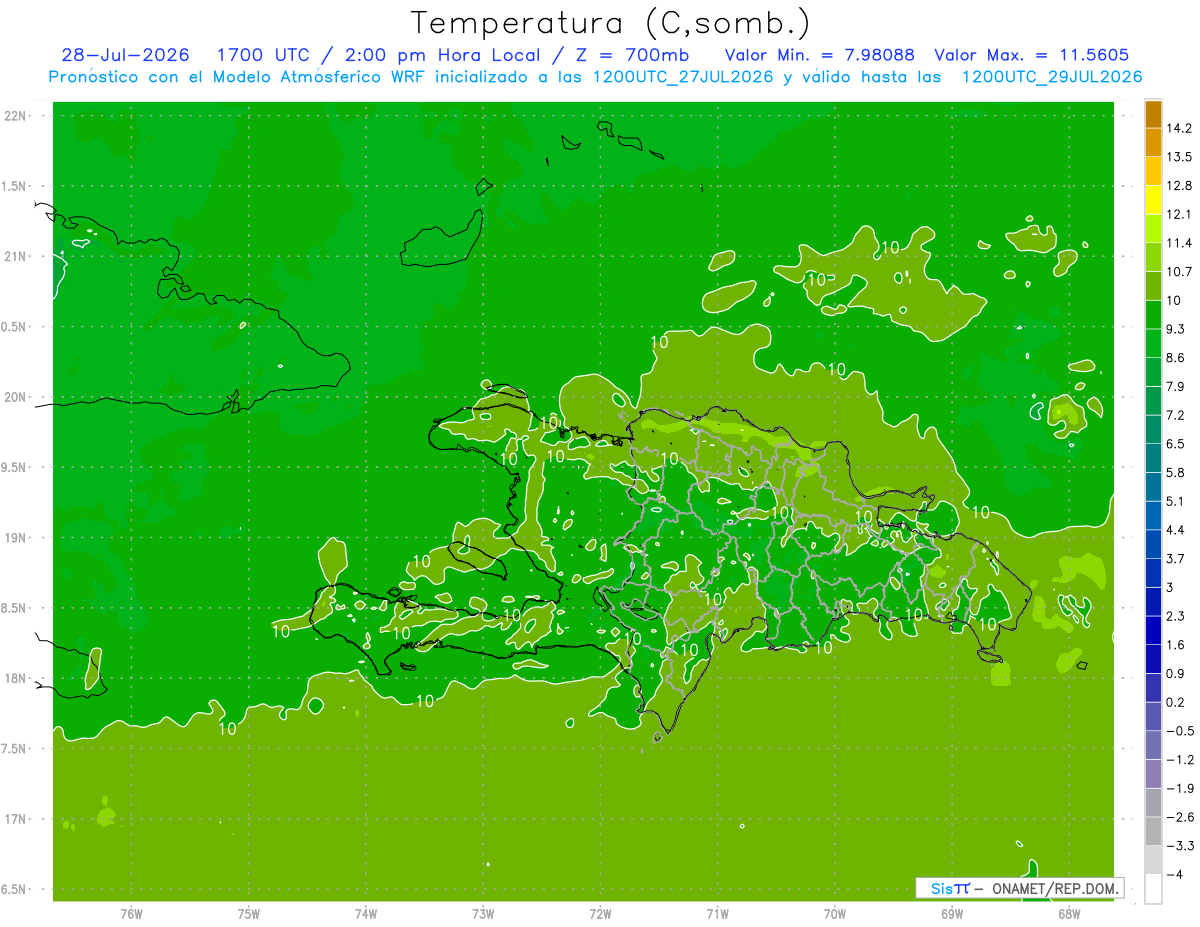Image resolution: width=1200 pixels, height=927 pixels.
Task: Click valid-until time "1200UTC_29JUL2026"
Action: [1051, 76]
